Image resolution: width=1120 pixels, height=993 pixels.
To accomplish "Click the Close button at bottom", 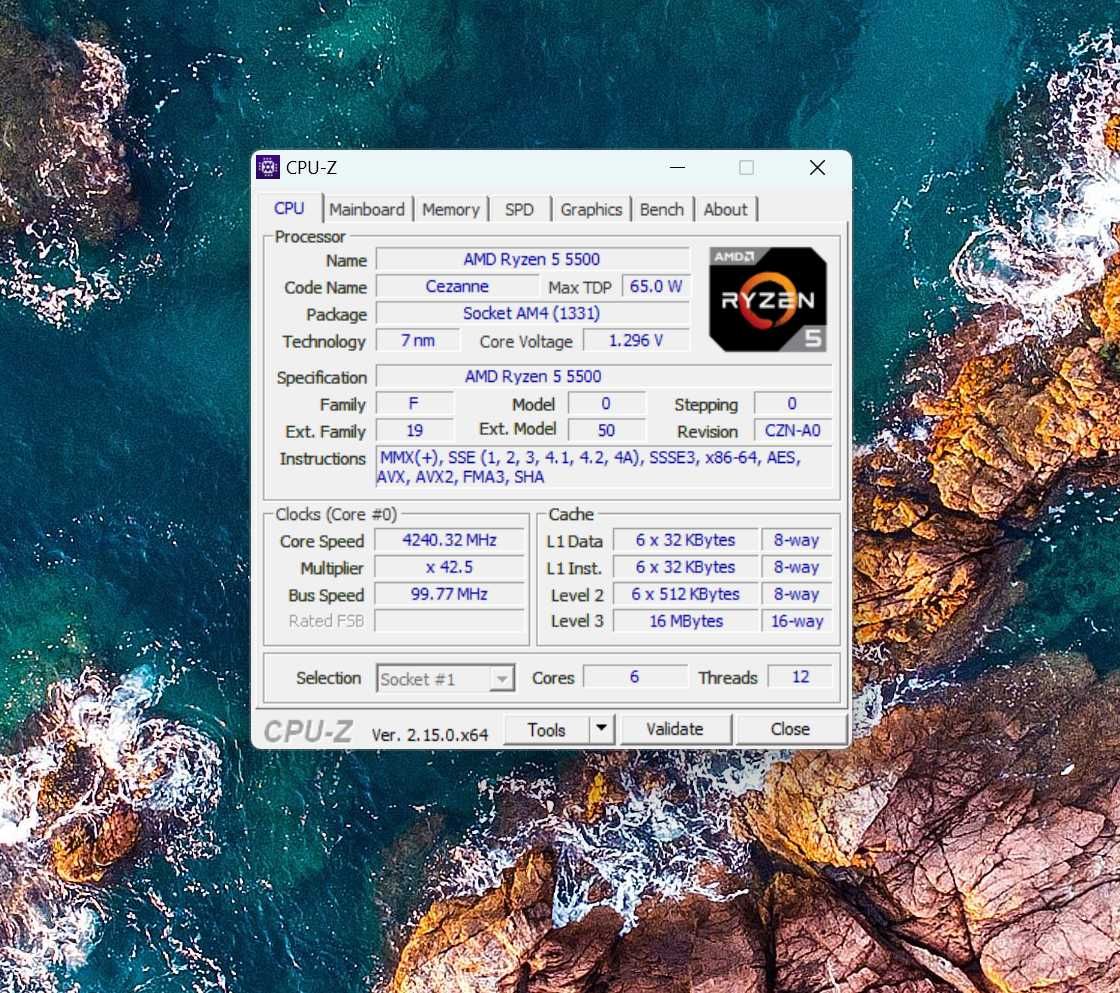I will (x=790, y=729).
